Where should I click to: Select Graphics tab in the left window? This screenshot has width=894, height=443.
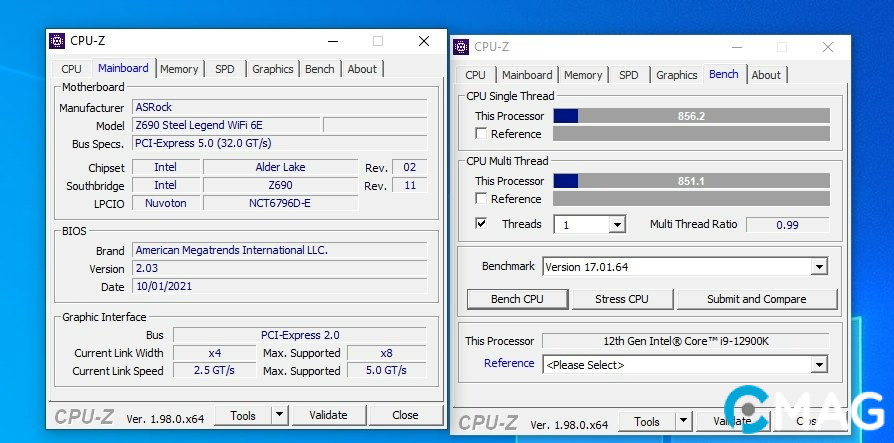(x=272, y=69)
